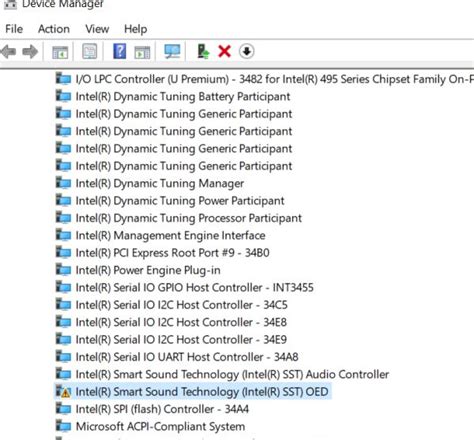Click icon next to I/O LPC Controller
The height and width of the screenshot is (440, 474).
(x=63, y=79)
